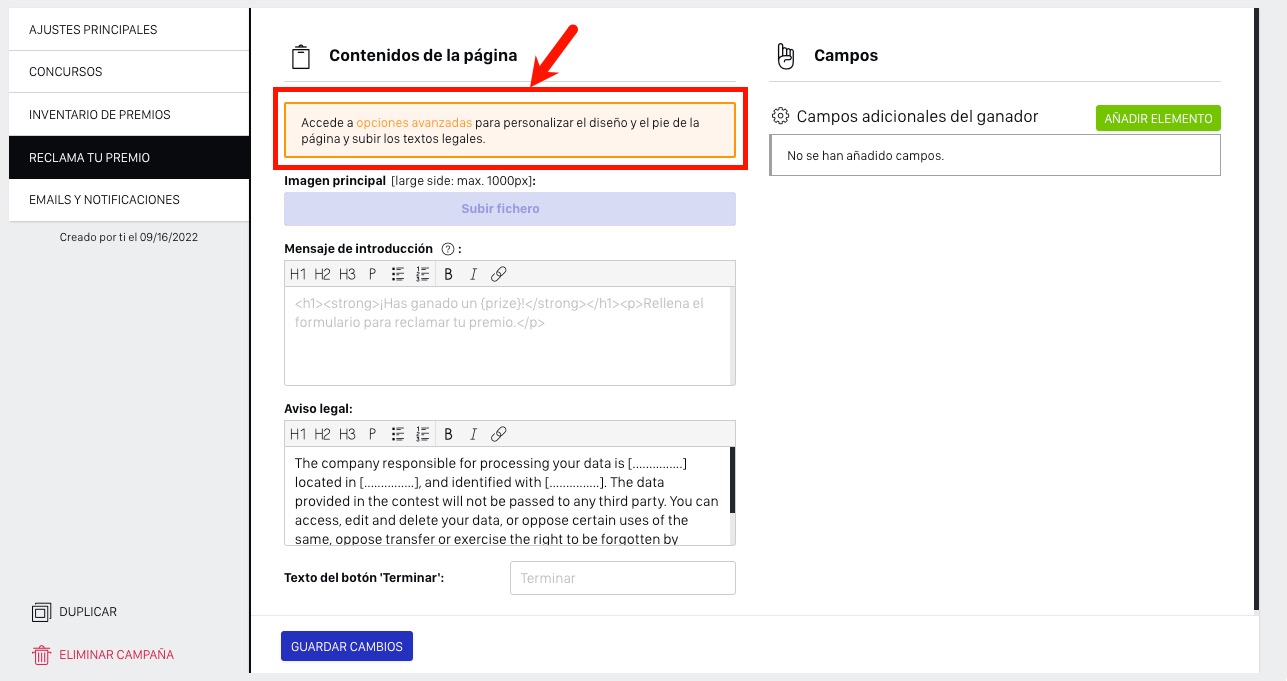This screenshot has height=681, width=1287.
Task: Click italic icon in Mensaje de introducción toolbar
Action: coord(473,274)
